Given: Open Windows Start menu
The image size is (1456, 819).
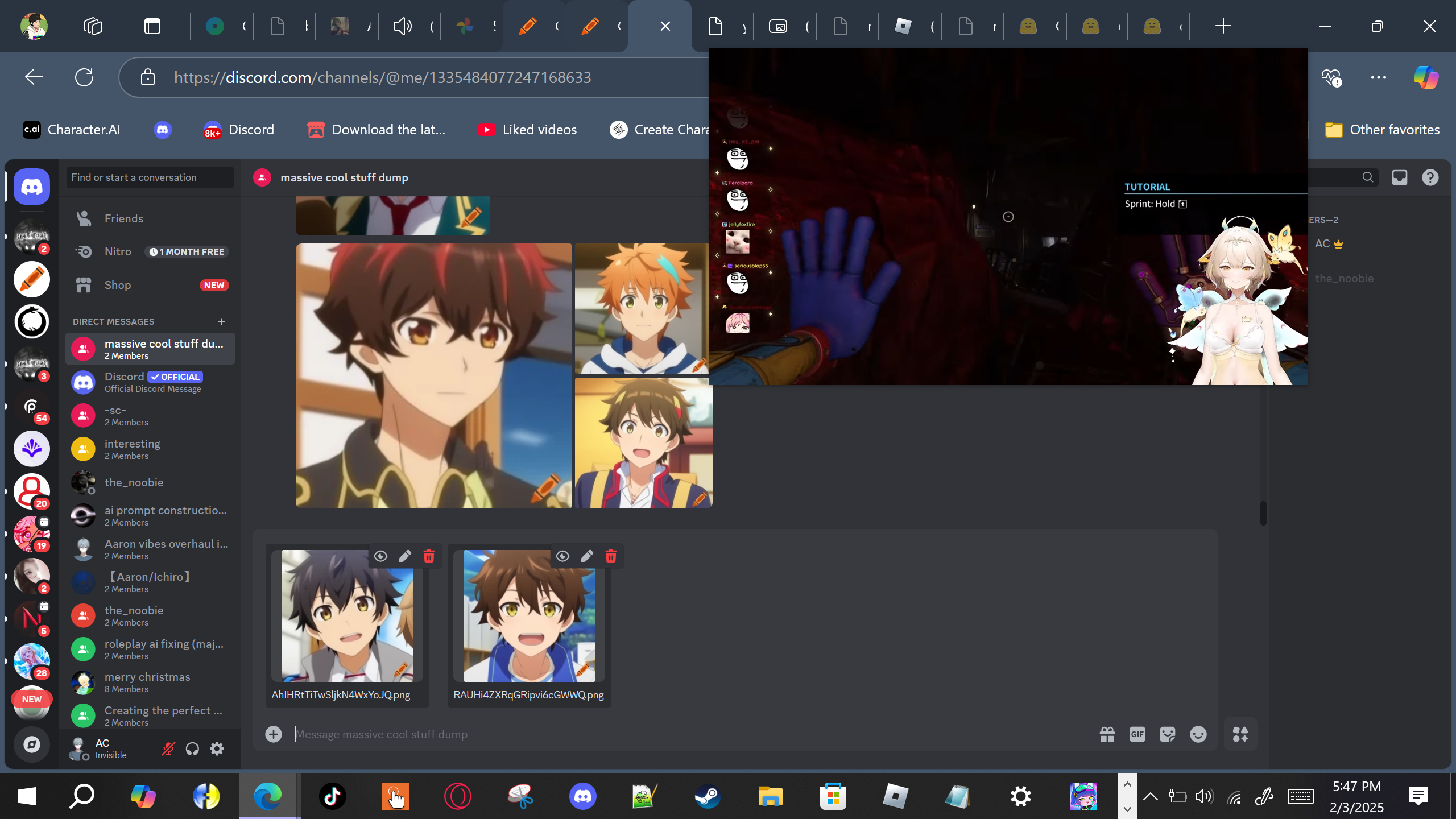Looking at the screenshot, I should point(27,796).
